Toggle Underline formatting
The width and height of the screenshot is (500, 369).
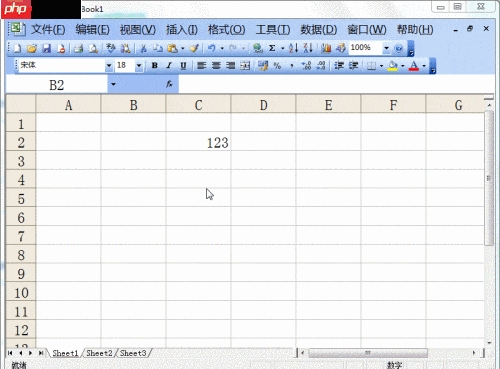183,66
